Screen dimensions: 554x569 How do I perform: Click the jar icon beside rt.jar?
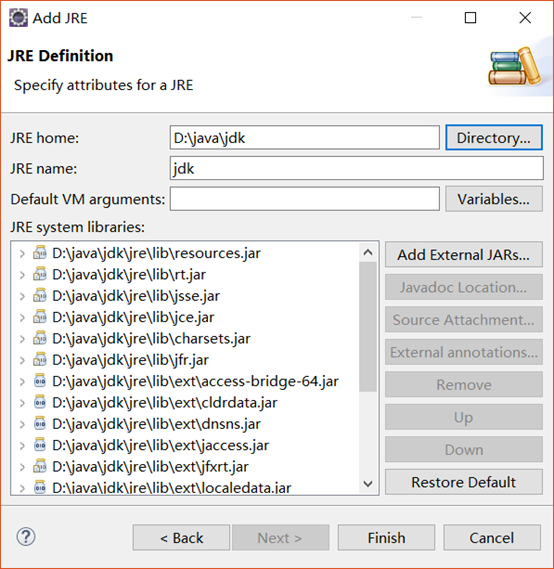point(40,274)
